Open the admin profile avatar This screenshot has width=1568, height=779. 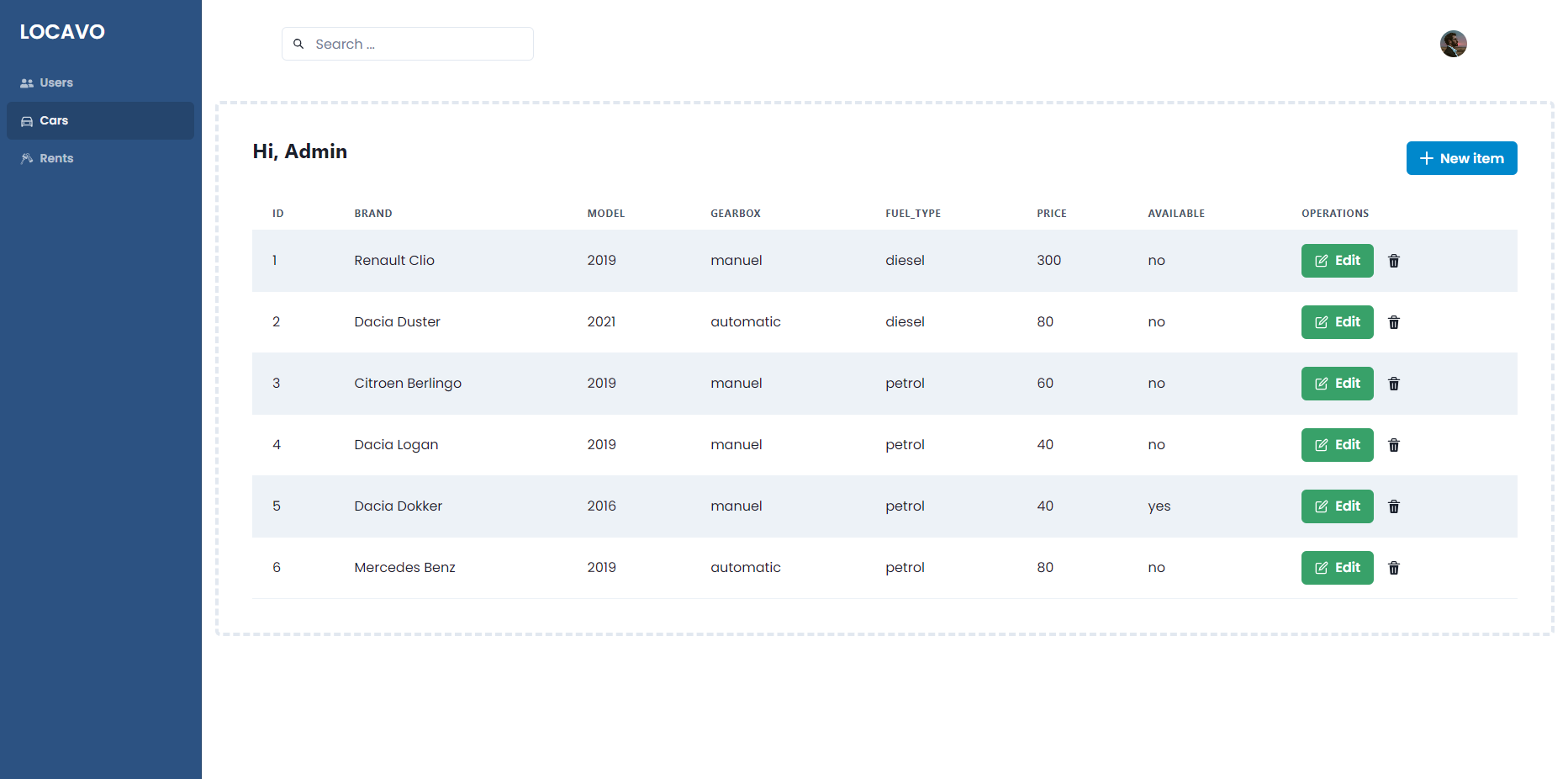[x=1453, y=44]
